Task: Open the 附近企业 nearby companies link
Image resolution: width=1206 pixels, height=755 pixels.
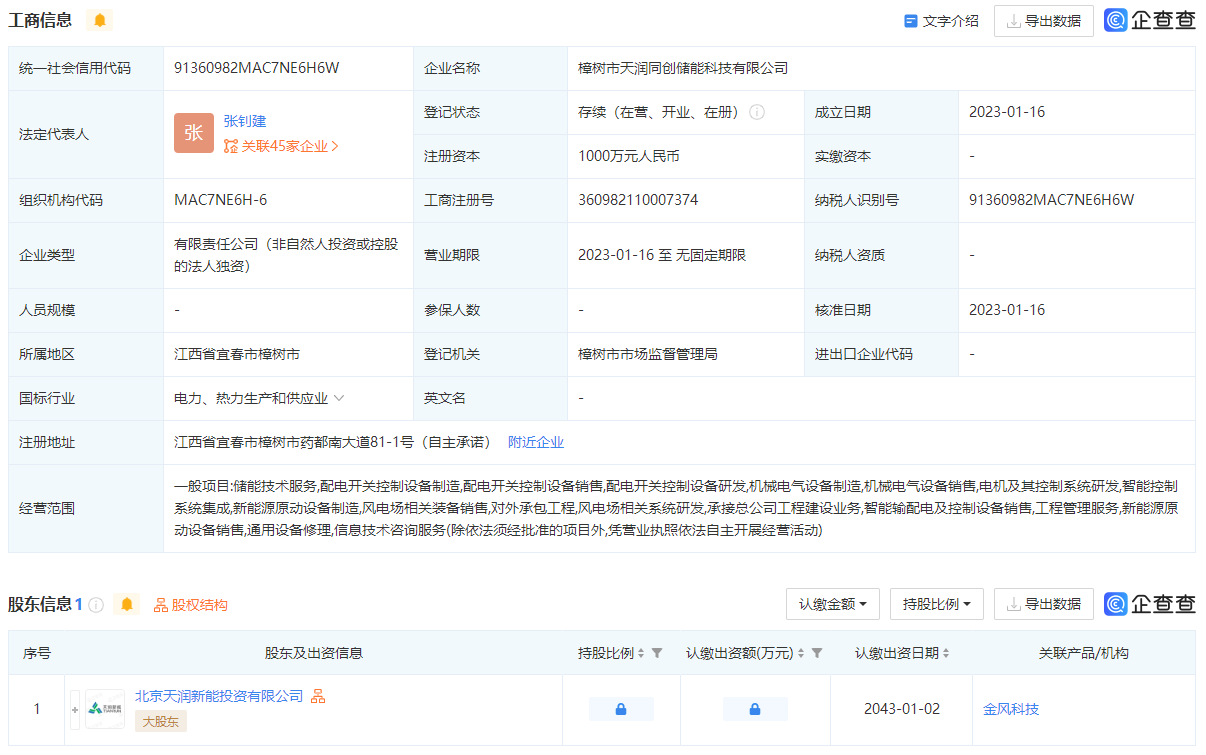Action: [536, 442]
